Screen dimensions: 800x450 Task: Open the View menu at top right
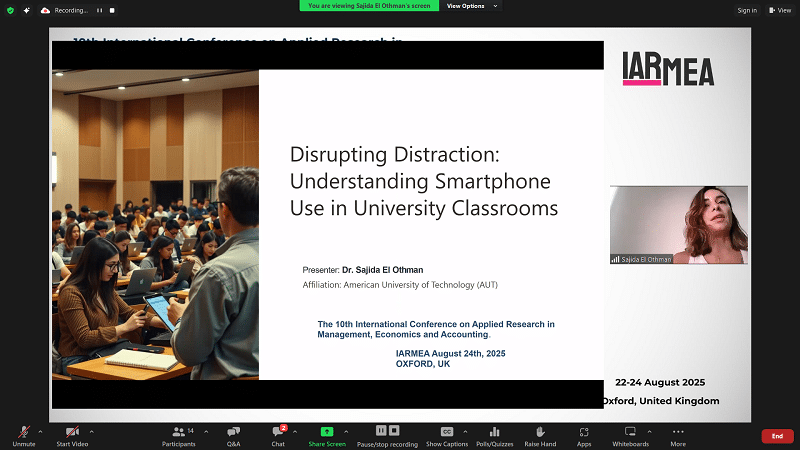[780, 10]
